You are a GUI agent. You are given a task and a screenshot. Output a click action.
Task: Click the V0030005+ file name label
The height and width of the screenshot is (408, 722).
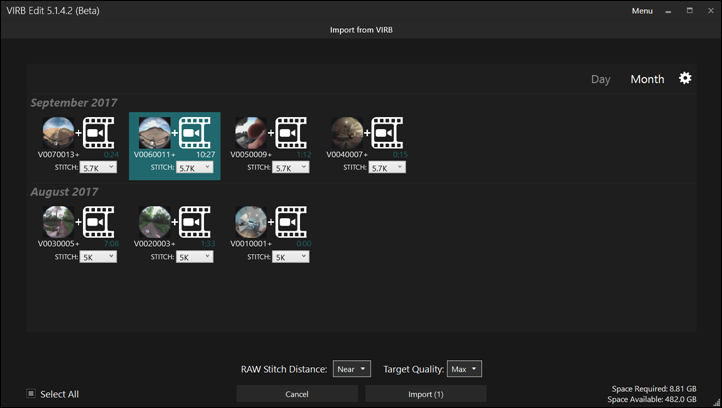(58, 244)
